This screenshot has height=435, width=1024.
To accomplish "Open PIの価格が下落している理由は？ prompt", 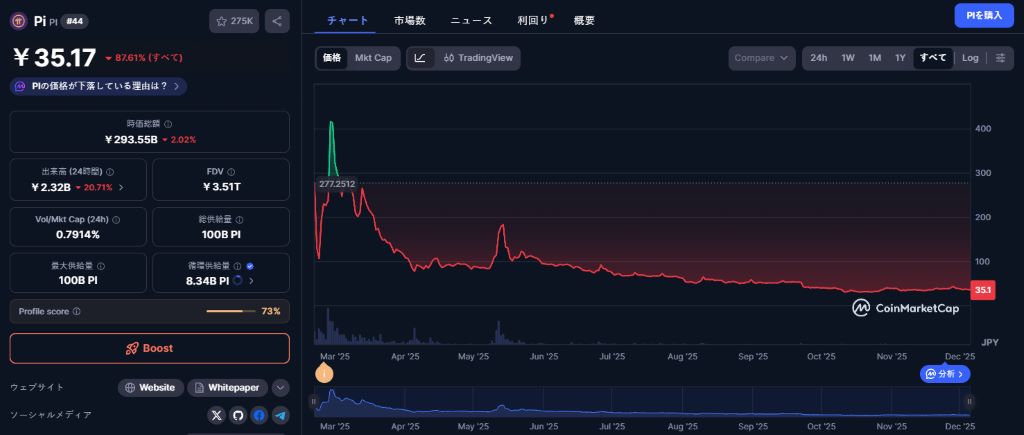I will pyautogui.click(x=98, y=86).
